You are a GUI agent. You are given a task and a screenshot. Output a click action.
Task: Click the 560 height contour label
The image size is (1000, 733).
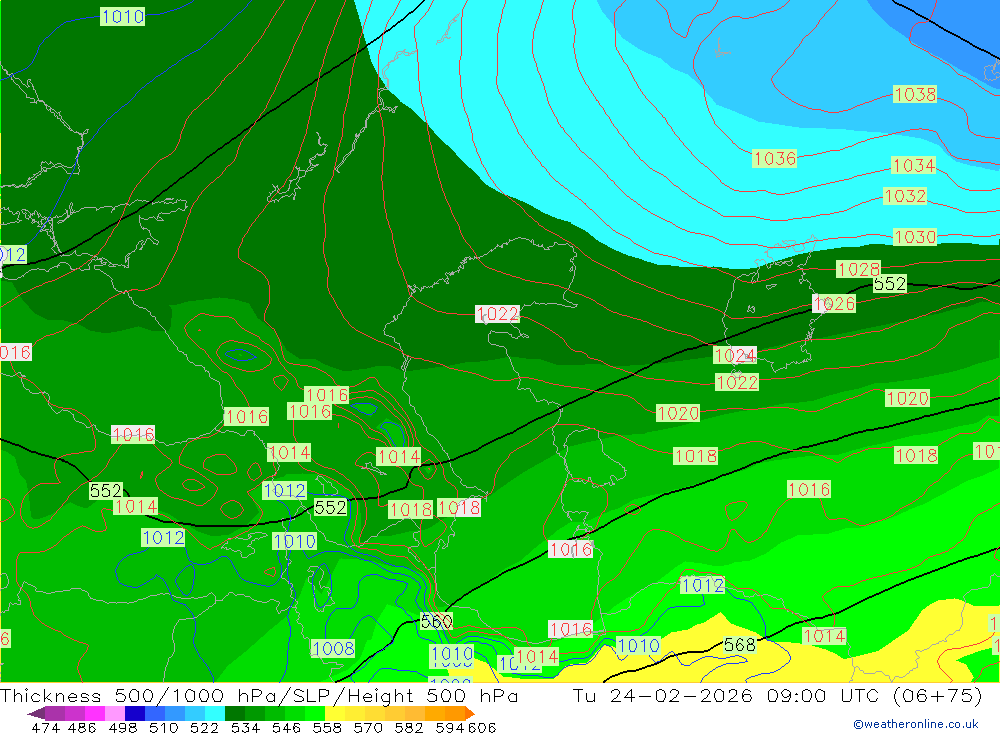point(436,621)
